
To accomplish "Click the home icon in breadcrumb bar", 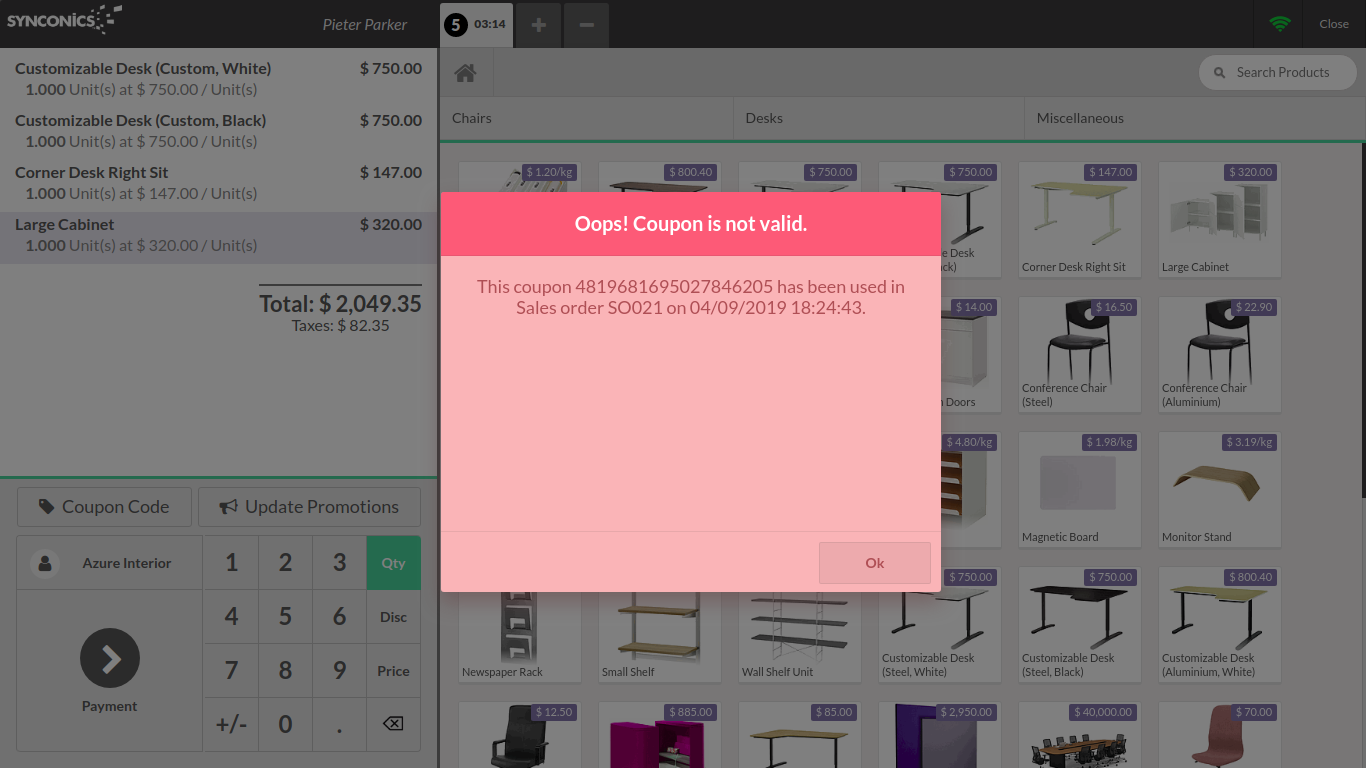I will point(465,73).
